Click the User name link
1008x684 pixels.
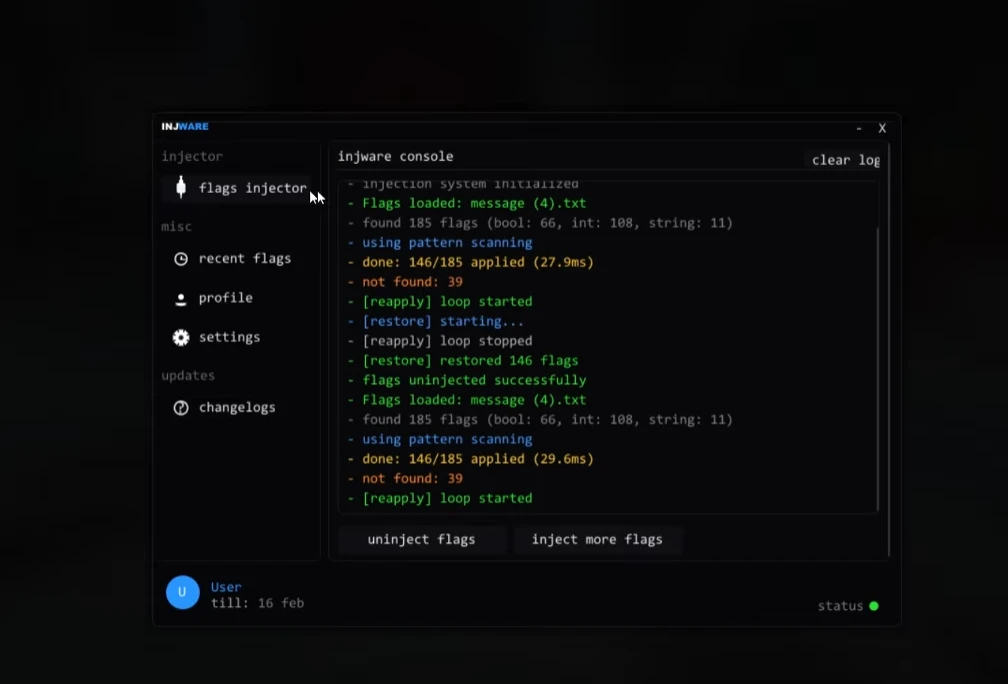pyautogui.click(x=226, y=587)
